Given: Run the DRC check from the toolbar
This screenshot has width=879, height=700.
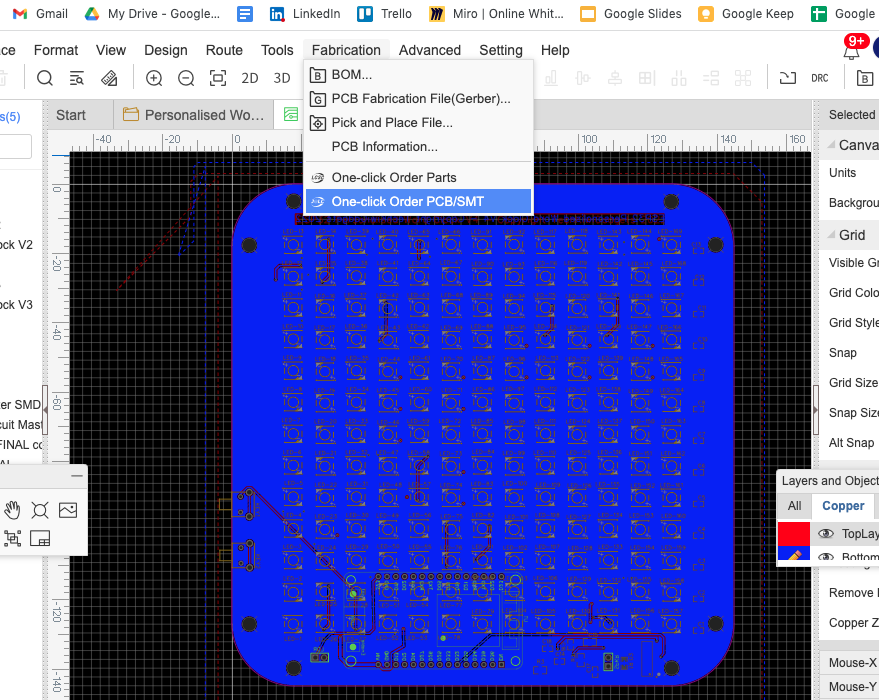Looking at the screenshot, I should point(820,77).
